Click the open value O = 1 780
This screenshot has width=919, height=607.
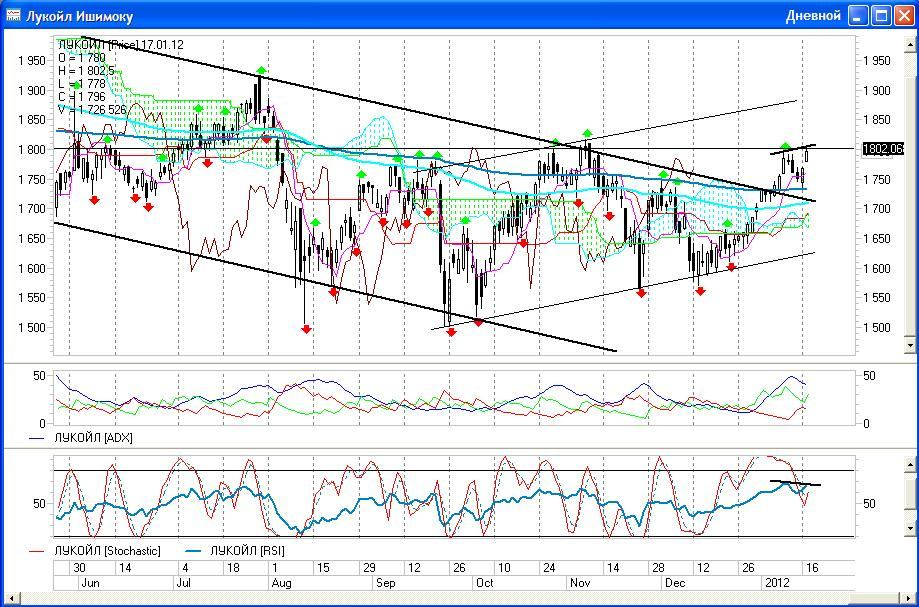[82, 57]
